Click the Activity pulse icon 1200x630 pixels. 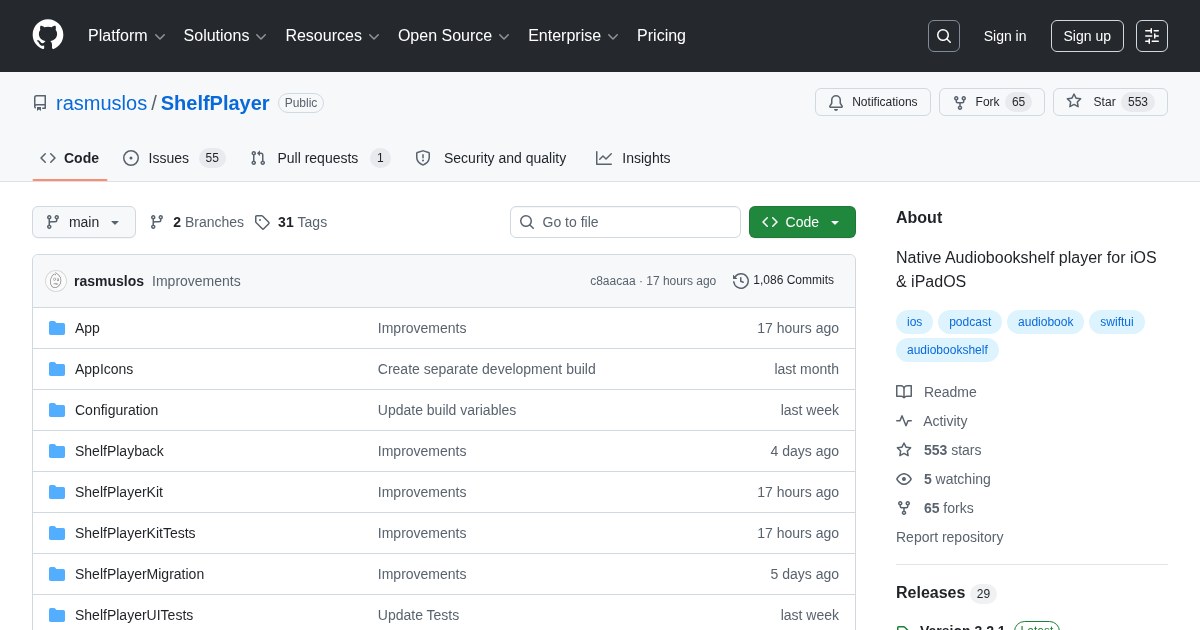[904, 421]
